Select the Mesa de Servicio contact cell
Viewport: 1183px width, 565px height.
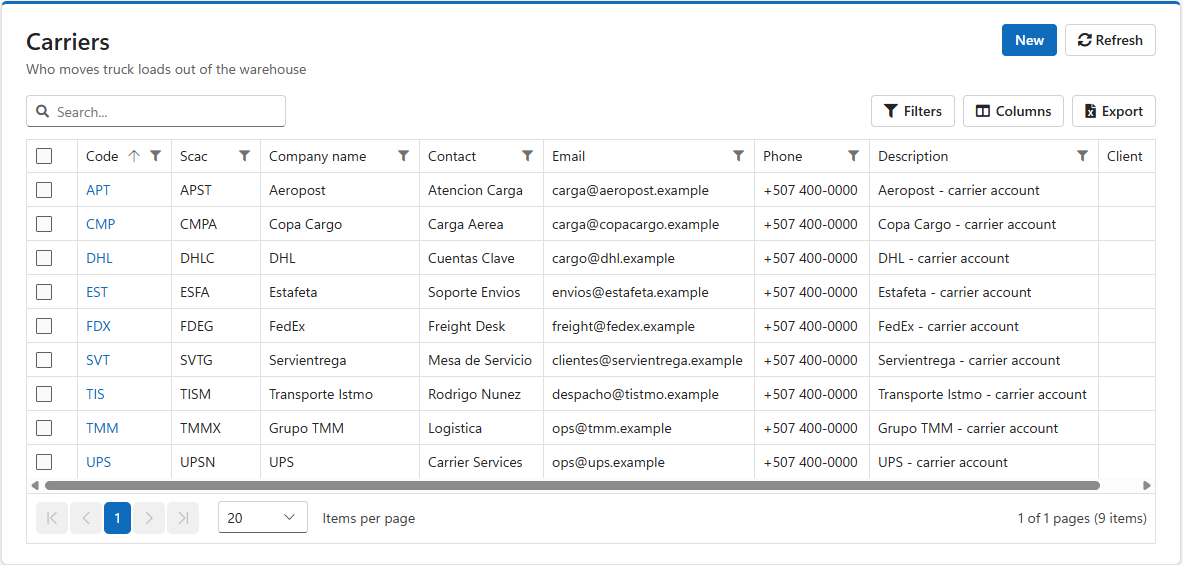click(481, 361)
